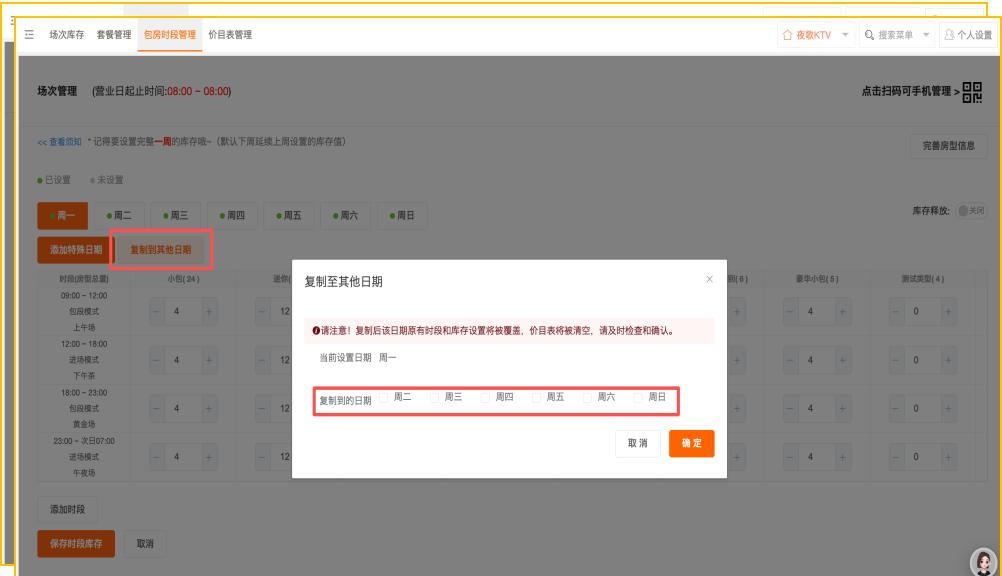Click the search menu magnifier icon
This screenshot has height=576, width=1002.
click(x=869, y=35)
